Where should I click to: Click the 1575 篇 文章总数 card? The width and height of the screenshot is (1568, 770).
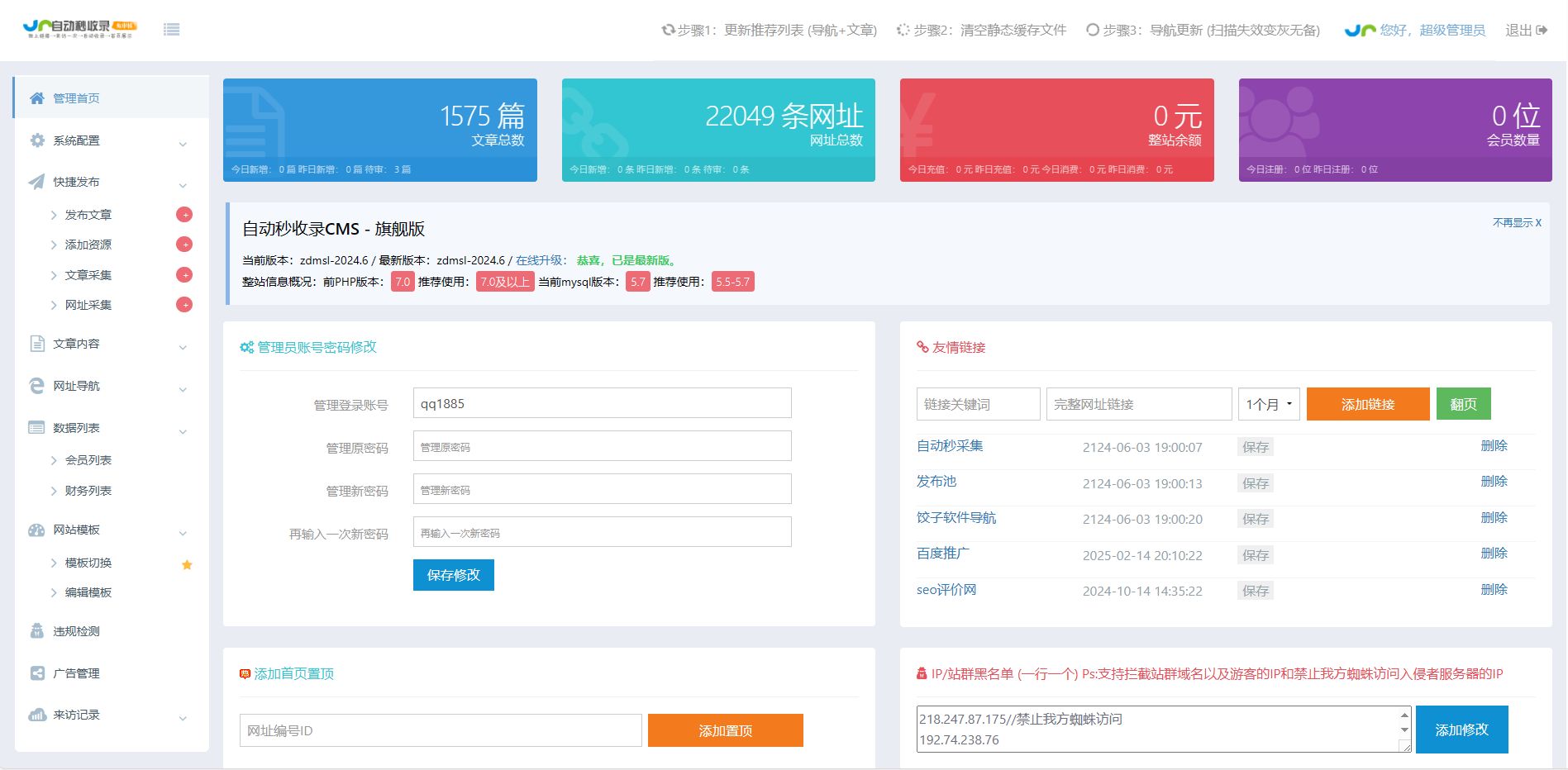coord(380,130)
